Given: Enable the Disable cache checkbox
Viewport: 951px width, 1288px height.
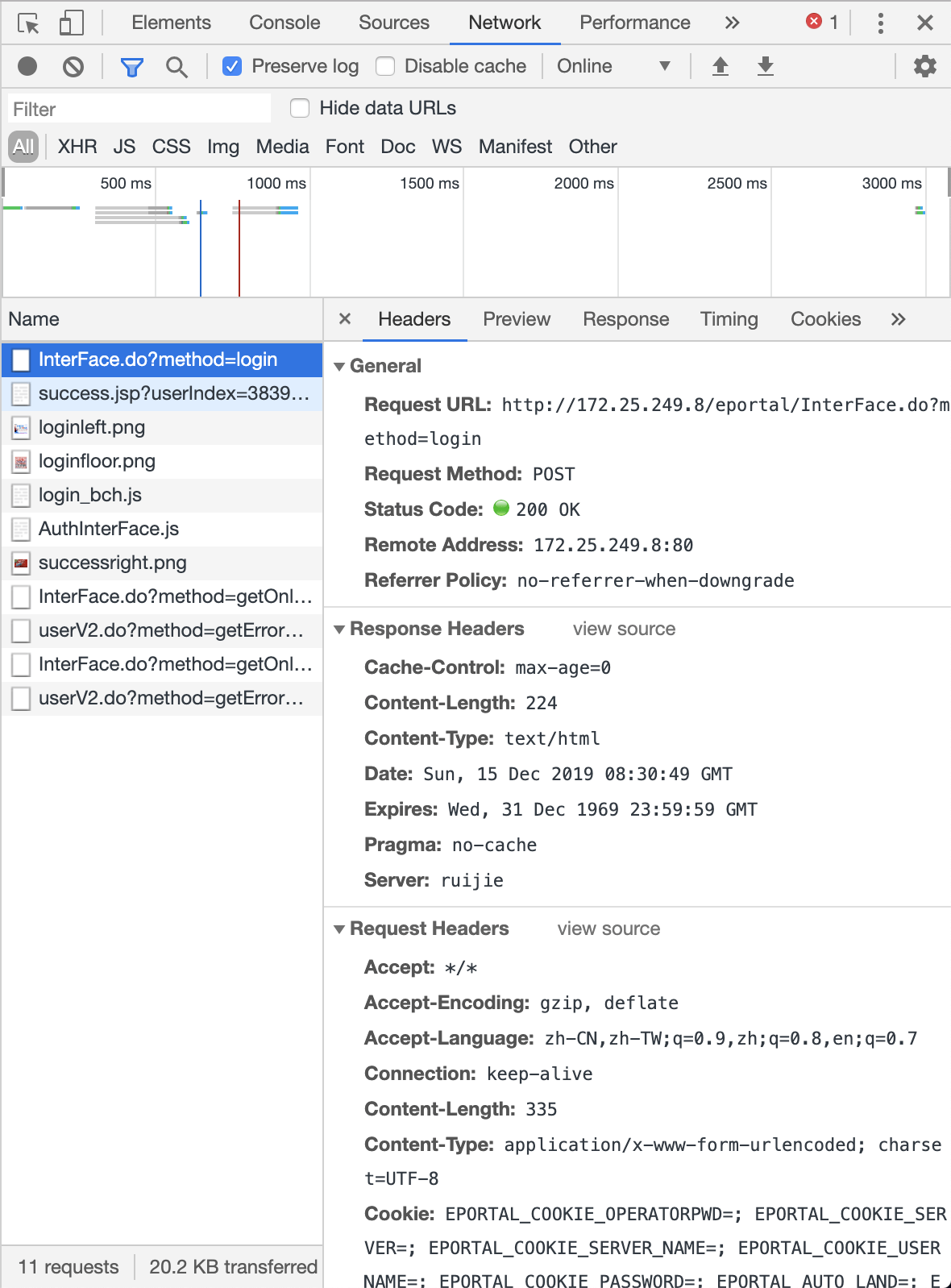Looking at the screenshot, I should point(386,66).
